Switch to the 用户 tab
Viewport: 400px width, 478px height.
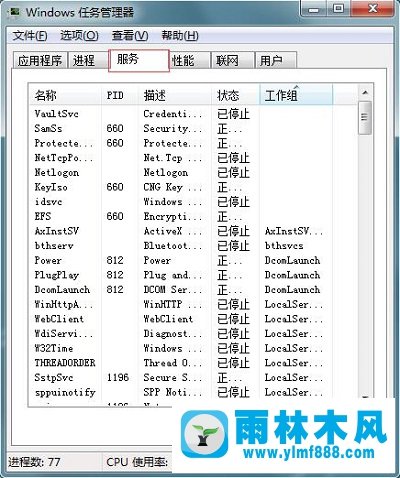point(275,60)
